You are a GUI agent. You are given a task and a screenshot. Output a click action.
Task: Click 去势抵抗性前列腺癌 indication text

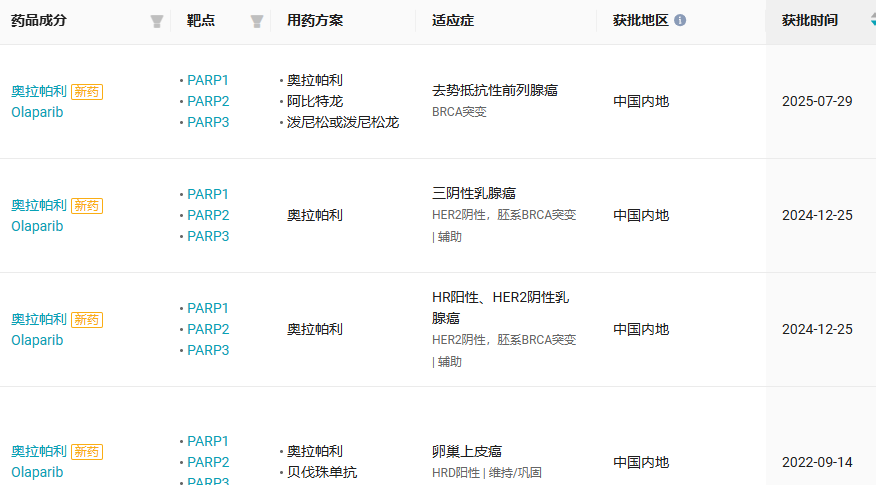tap(495, 91)
